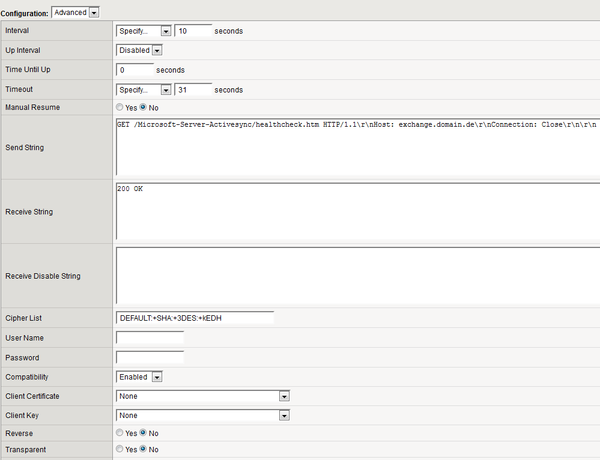600x460 pixels.
Task: Click the Compatibility label
Action: 27,377
